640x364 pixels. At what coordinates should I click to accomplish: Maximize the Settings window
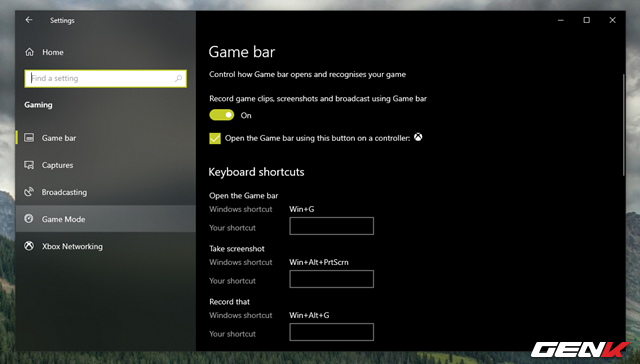pyautogui.click(x=587, y=20)
